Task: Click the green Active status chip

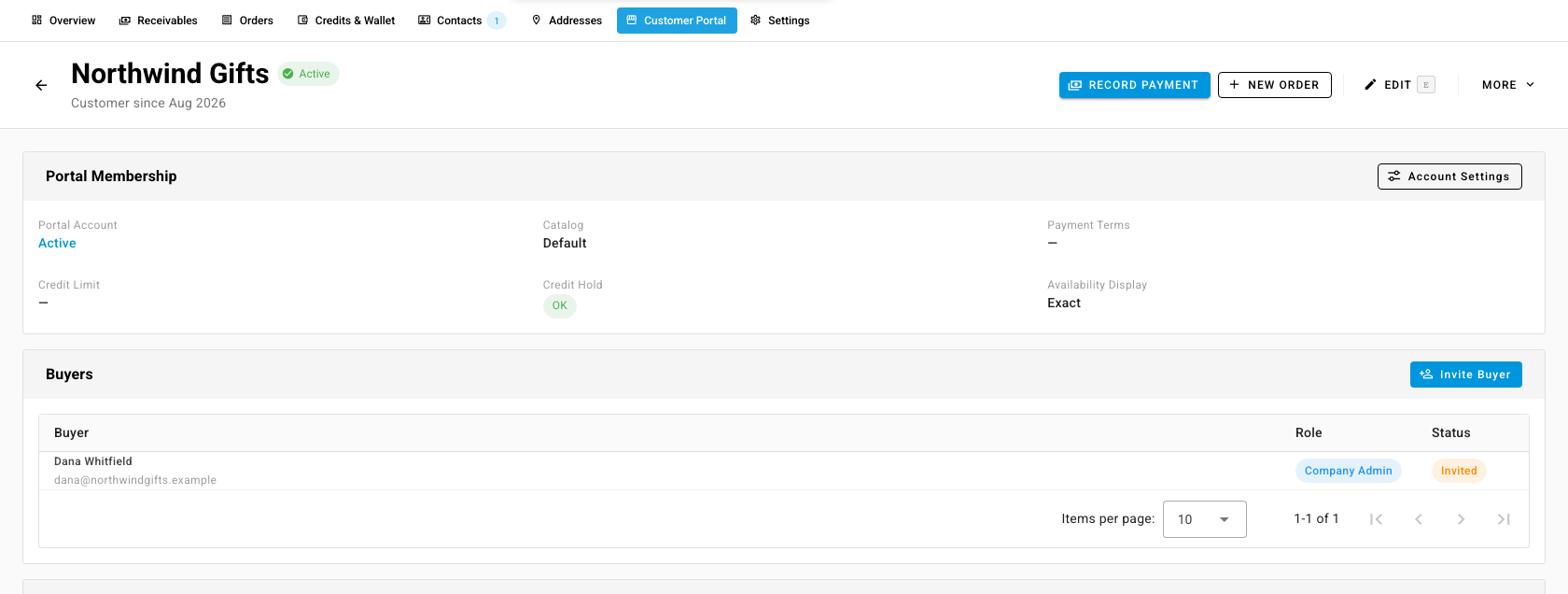Action: [x=308, y=74]
